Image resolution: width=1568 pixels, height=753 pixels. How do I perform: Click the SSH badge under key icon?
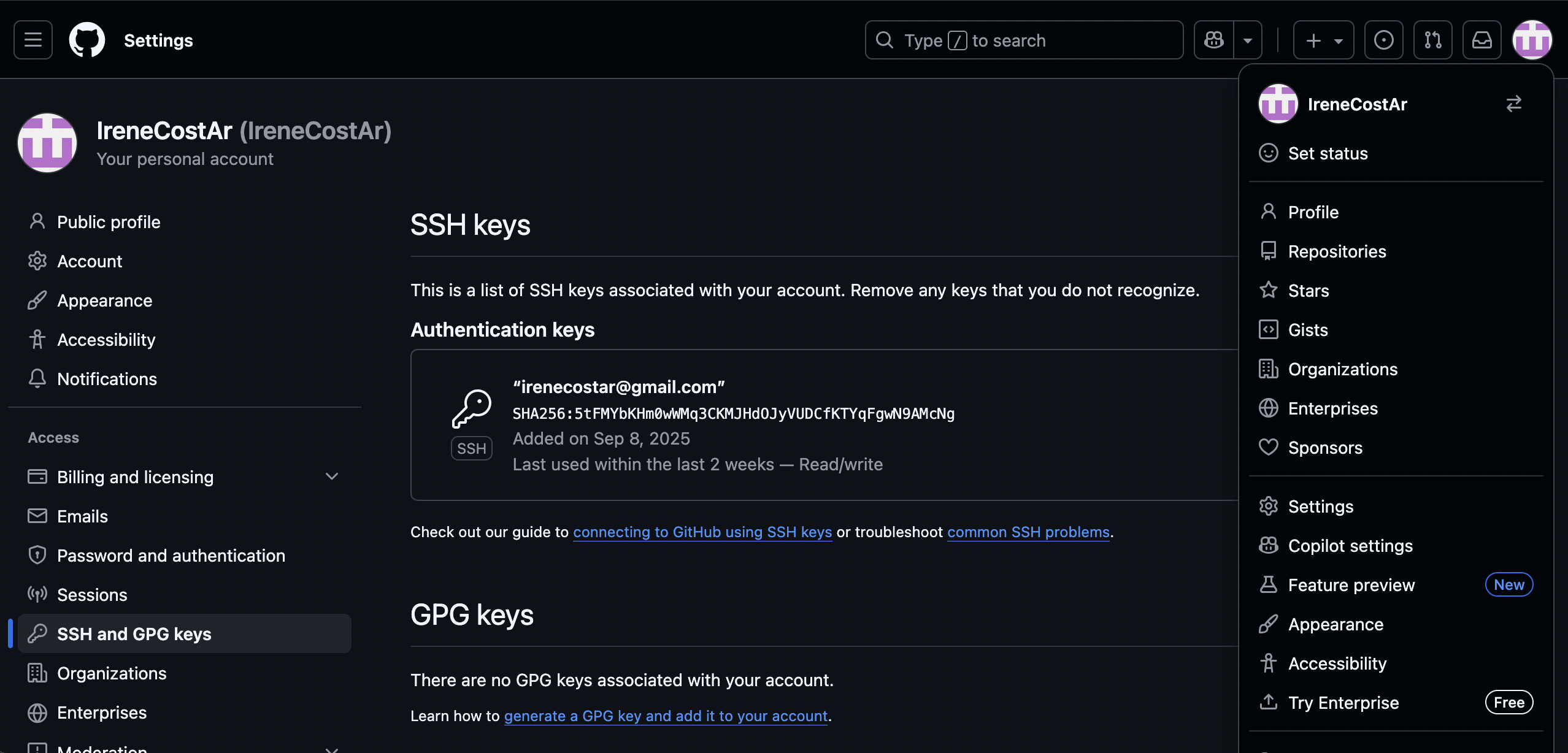pos(471,448)
